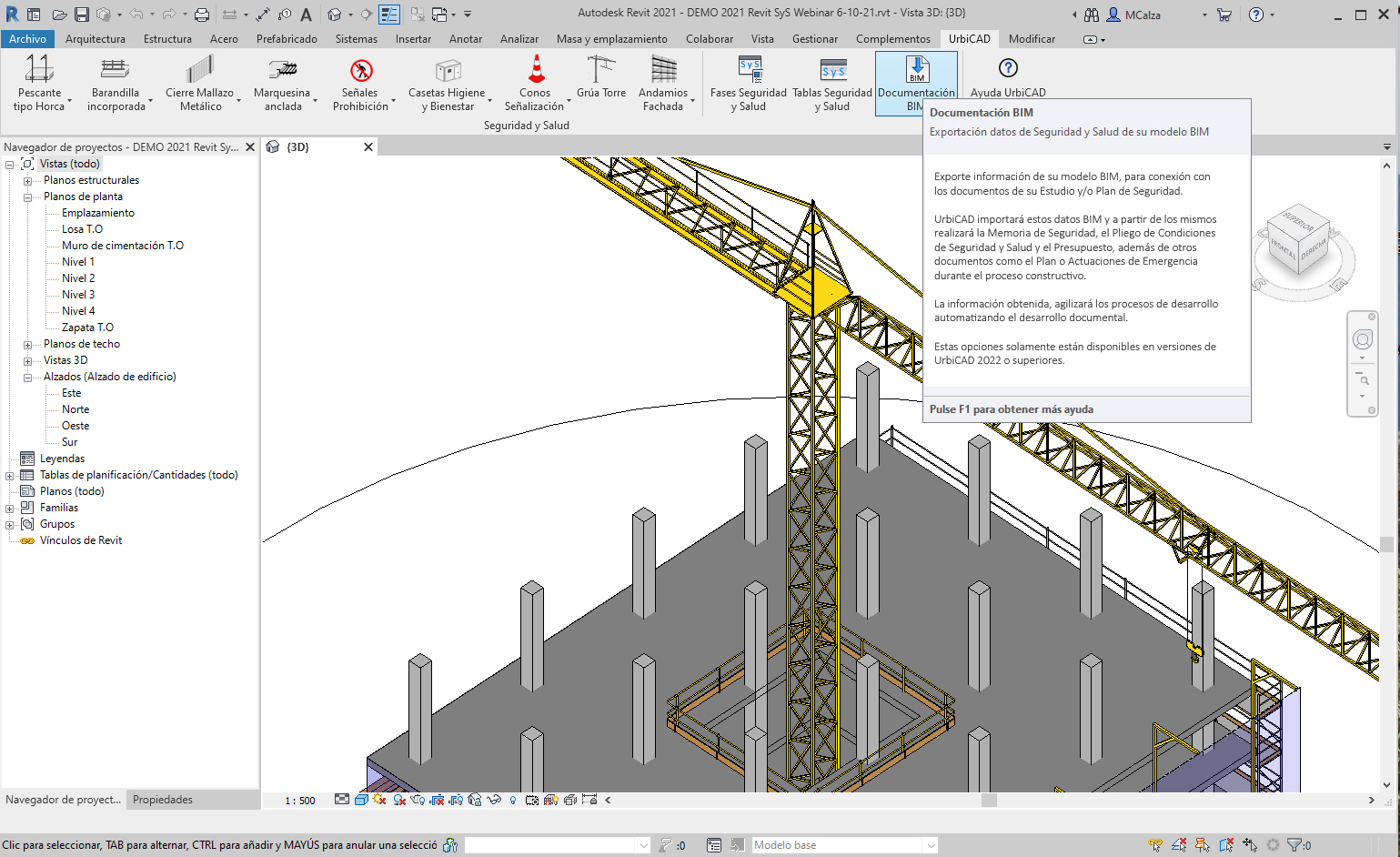The width and height of the screenshot is (1400, 857).
Task: Open the Modelo base dropdown
Action: 931,845
